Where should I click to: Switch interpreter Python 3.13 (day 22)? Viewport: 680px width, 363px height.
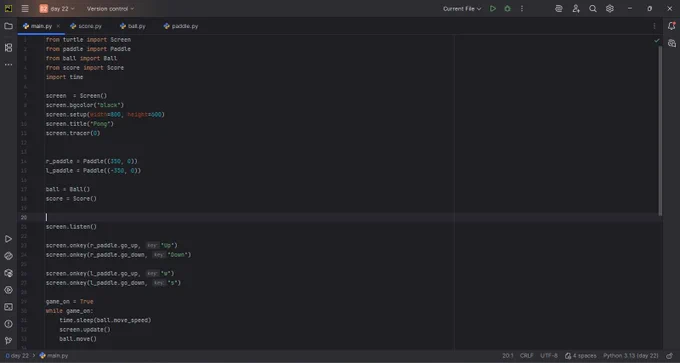(x=631, y=356)
